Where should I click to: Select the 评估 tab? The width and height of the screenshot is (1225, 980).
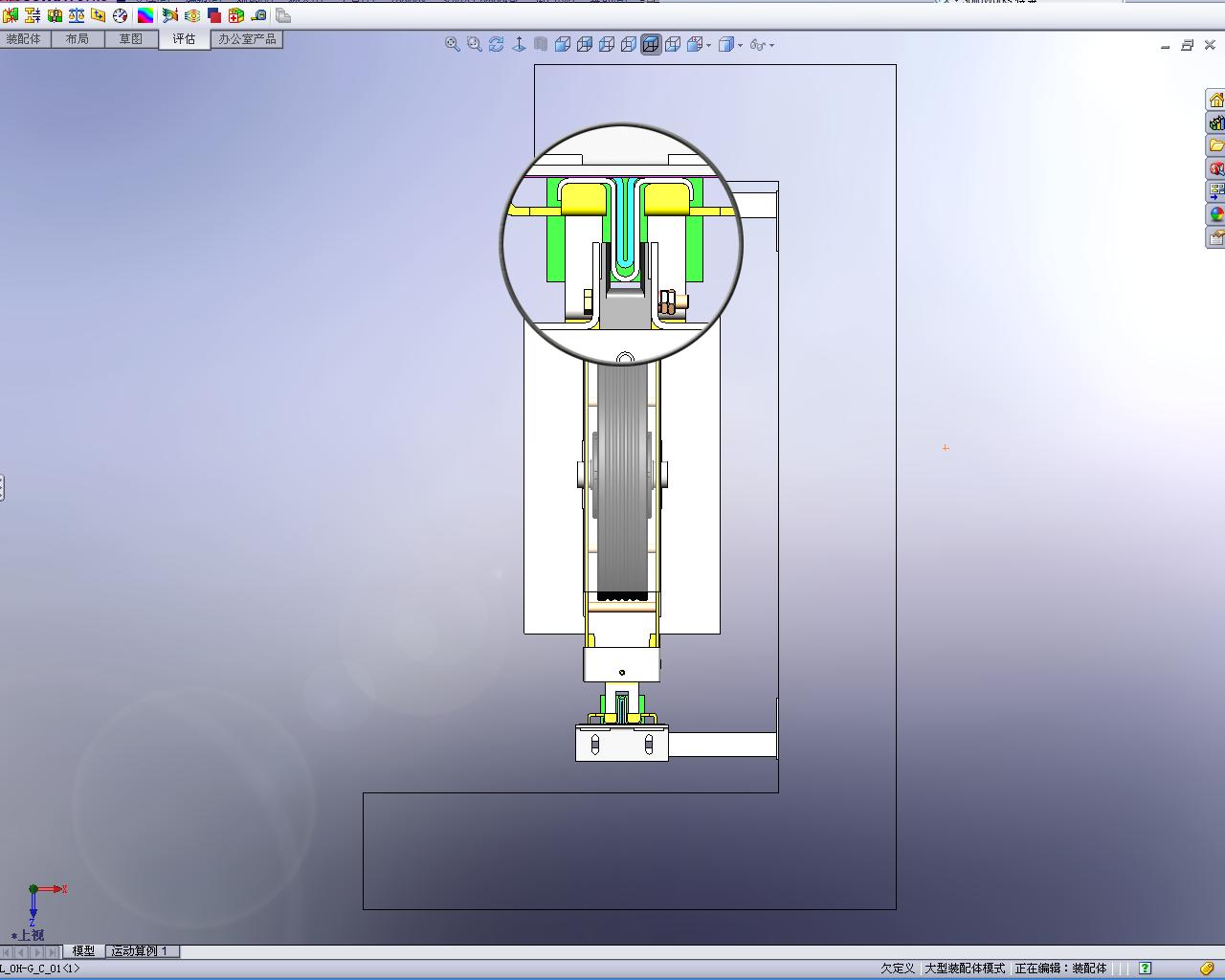pyautogui.click(x=184, y=39)
